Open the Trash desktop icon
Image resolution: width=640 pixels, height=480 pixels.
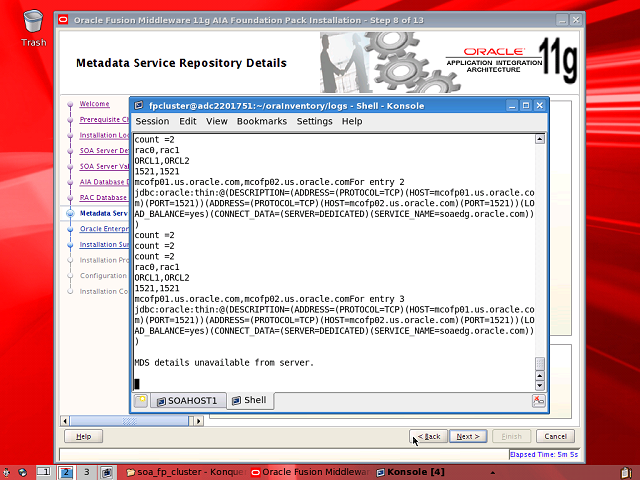click(33, 22)
